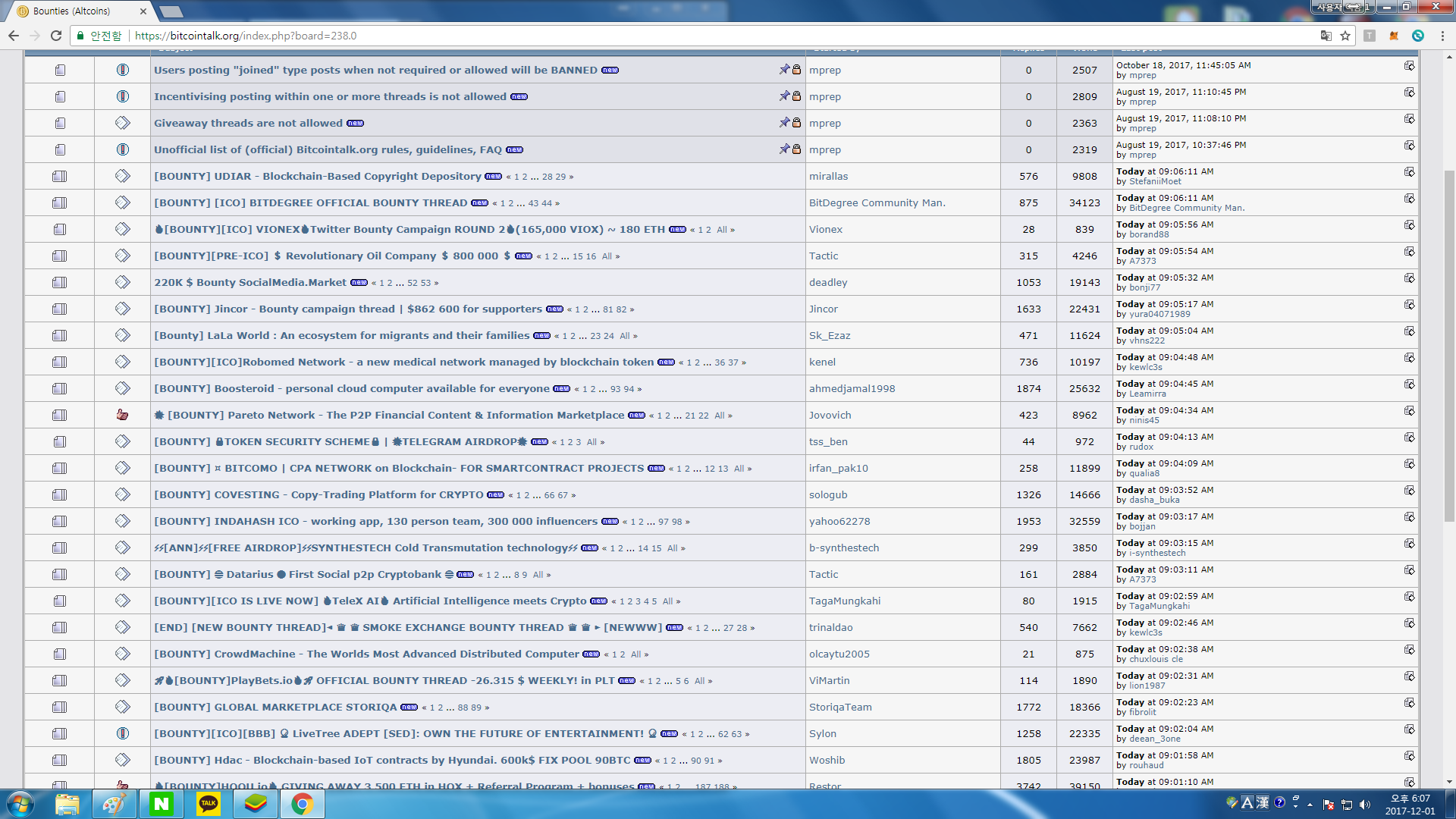View profile of thread starter mirallas
Viewport: 1456px width, 819px height.
click(828, 176)
